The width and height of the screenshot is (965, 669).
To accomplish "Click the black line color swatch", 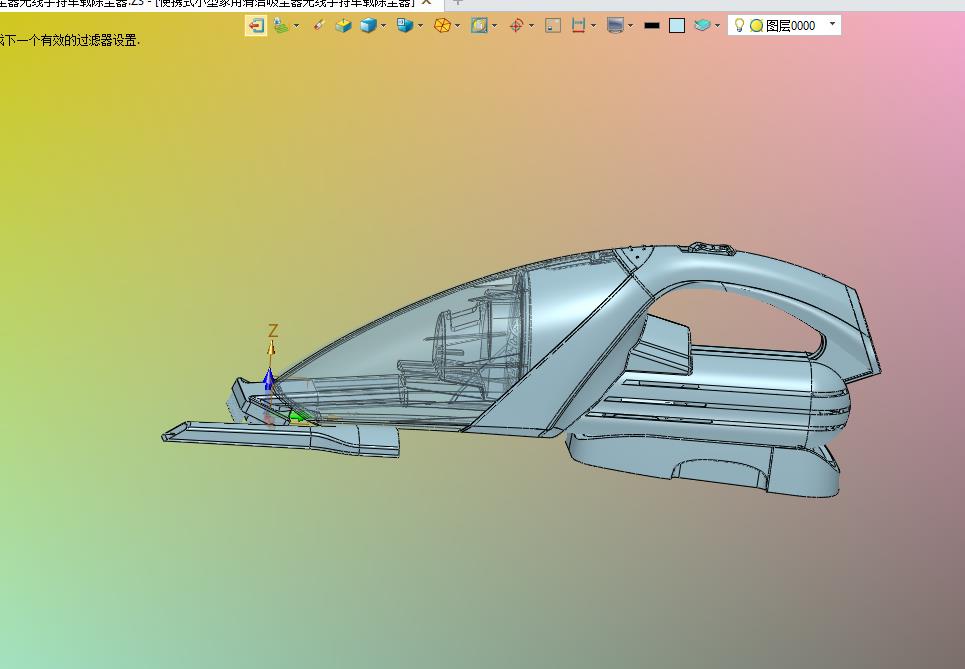I will pyautogui.click(x=652, y=25).
